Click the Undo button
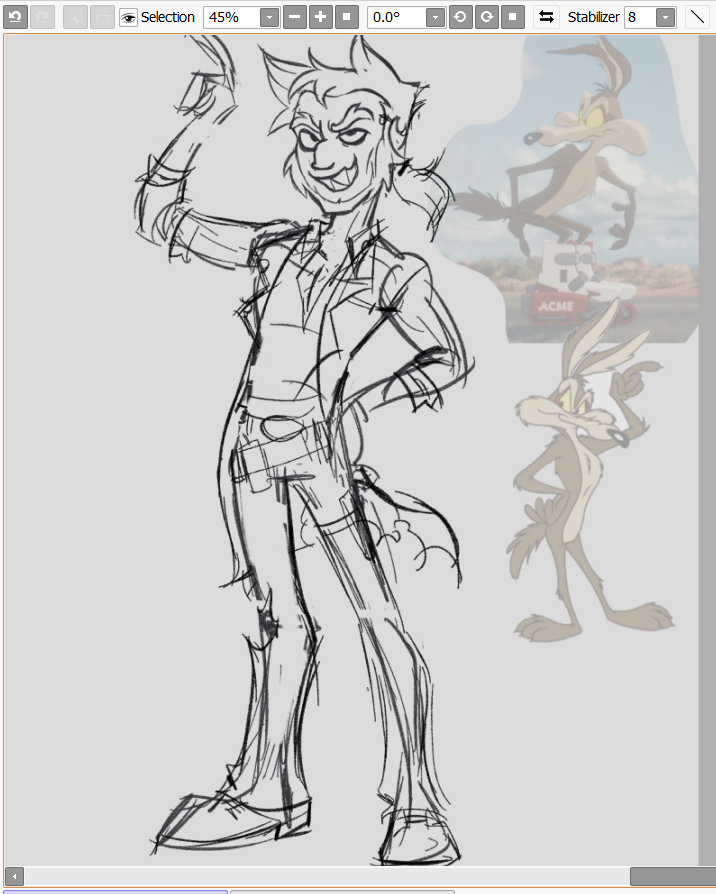This screenshot has width=716, height=894. (x=15, y=17)
